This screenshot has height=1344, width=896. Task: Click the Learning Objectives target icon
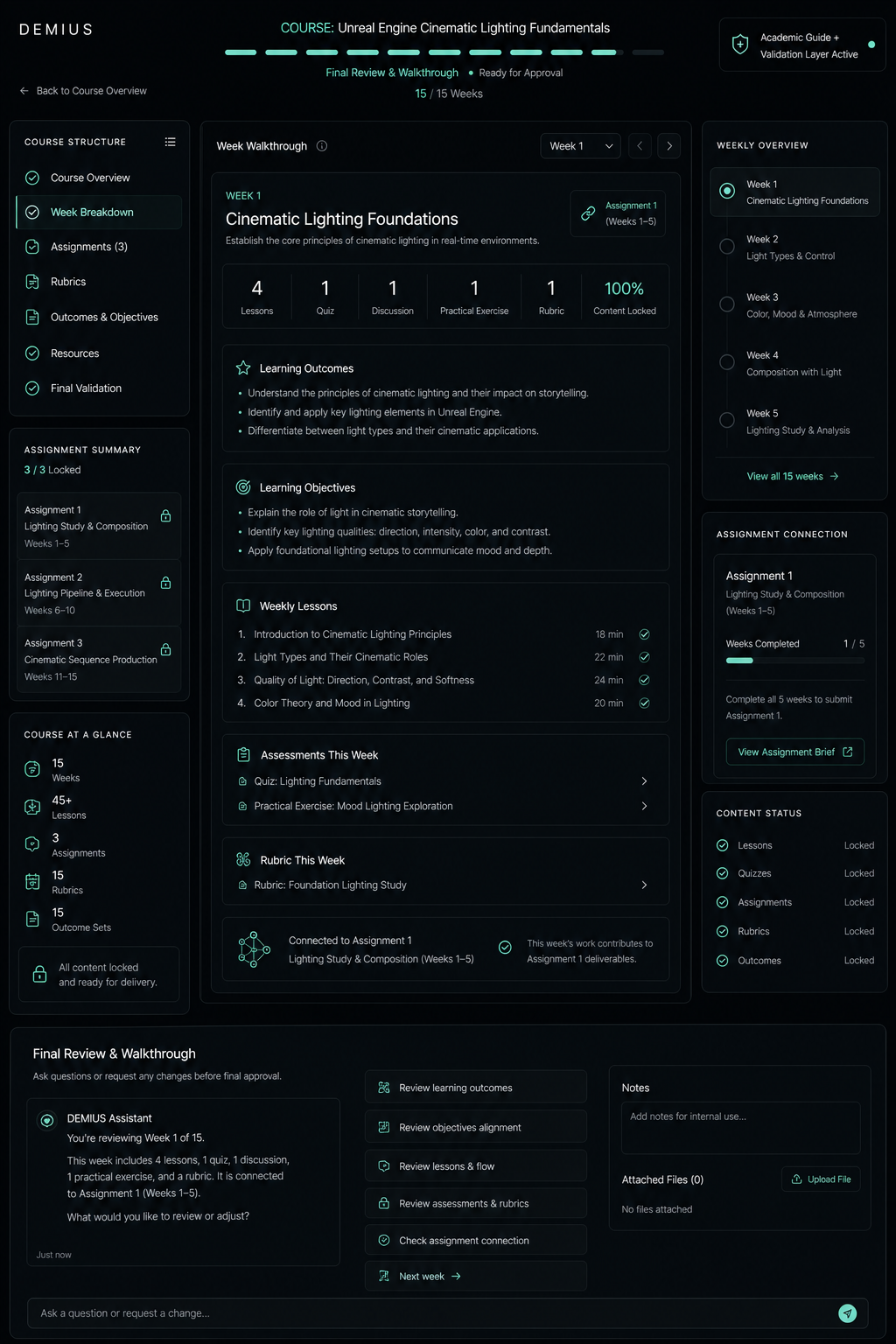click(243, 487)
